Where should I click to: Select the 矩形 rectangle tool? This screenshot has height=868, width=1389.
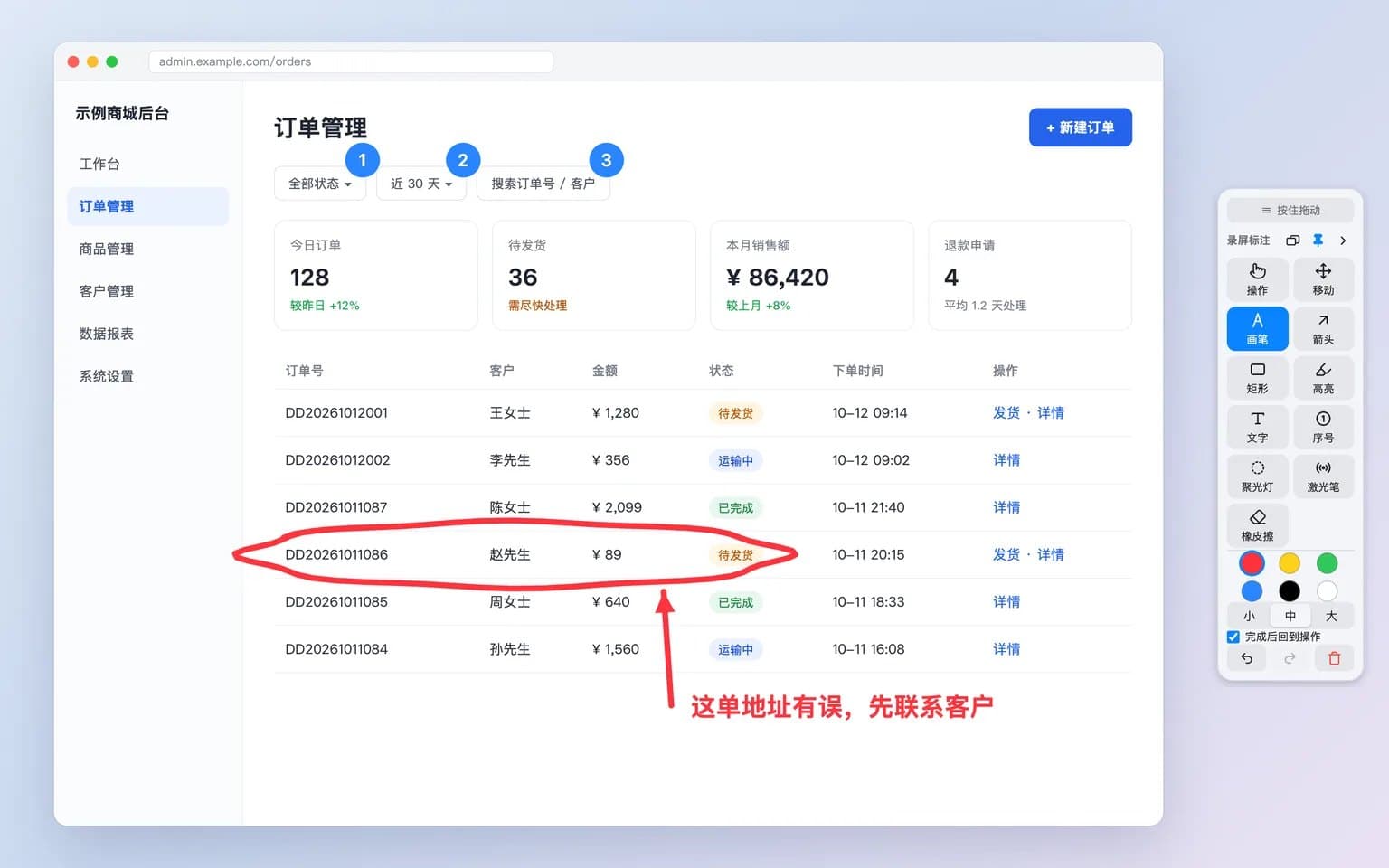tap(1257, 377)
